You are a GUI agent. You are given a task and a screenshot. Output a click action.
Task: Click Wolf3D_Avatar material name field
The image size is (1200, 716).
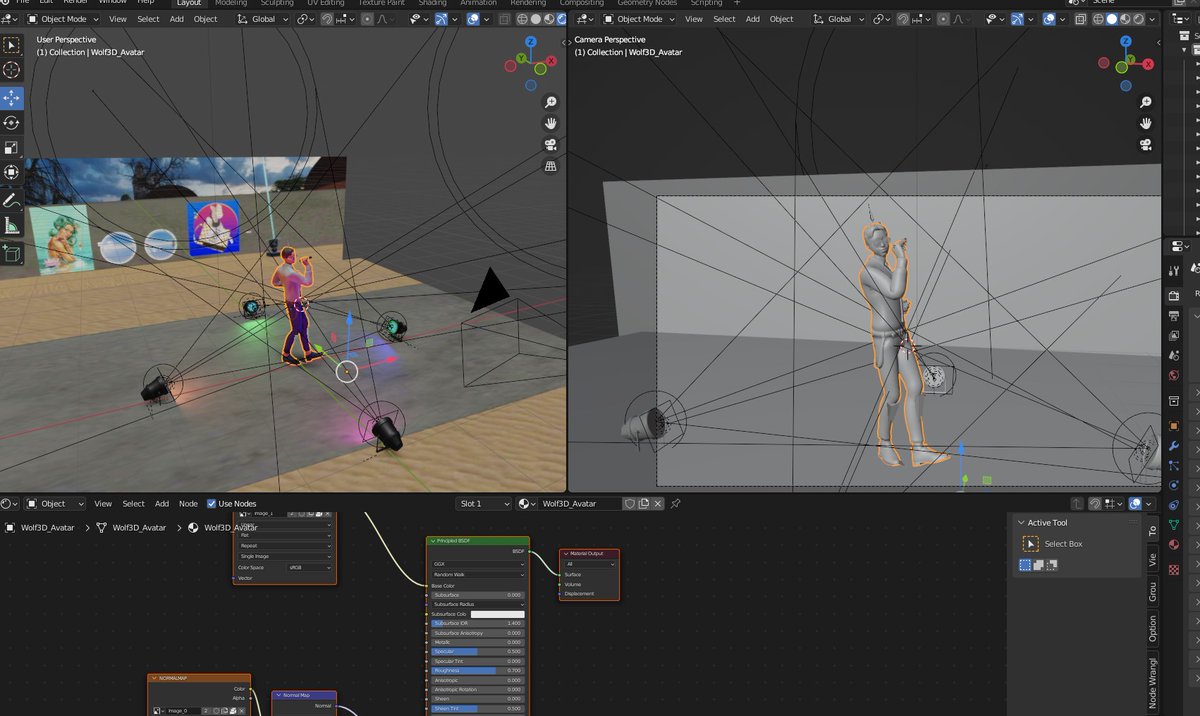click(579, 503)
